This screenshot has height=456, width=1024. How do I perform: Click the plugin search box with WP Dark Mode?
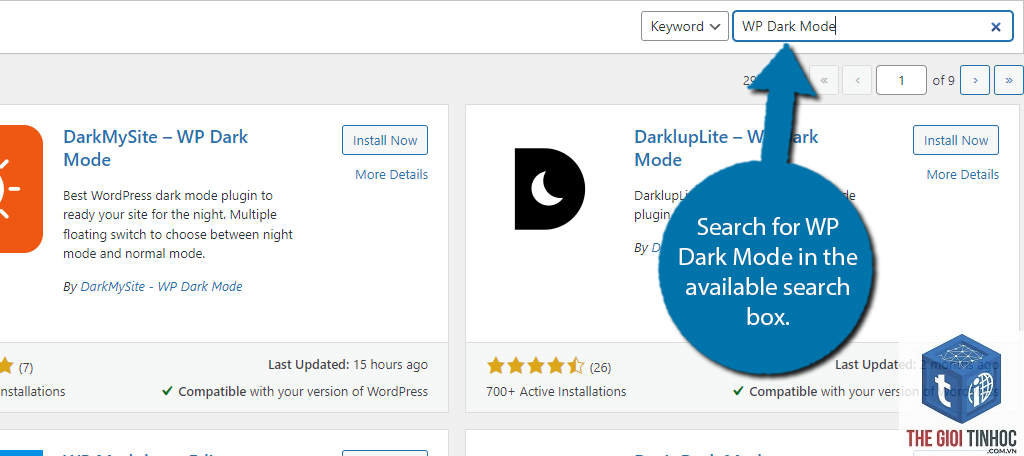click(x=872, y=26)
